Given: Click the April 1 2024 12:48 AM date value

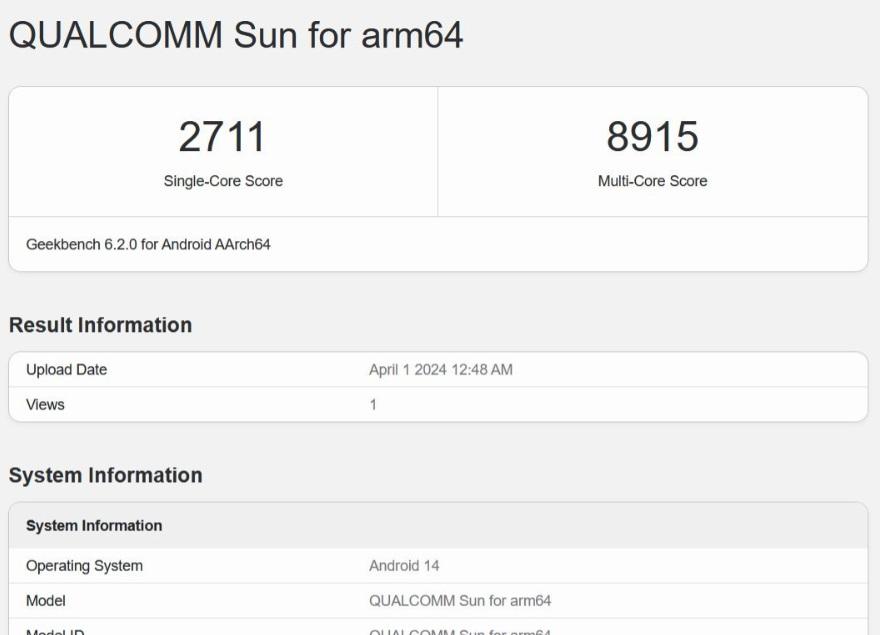Looking at the screenshot, I should coord(440,370).
